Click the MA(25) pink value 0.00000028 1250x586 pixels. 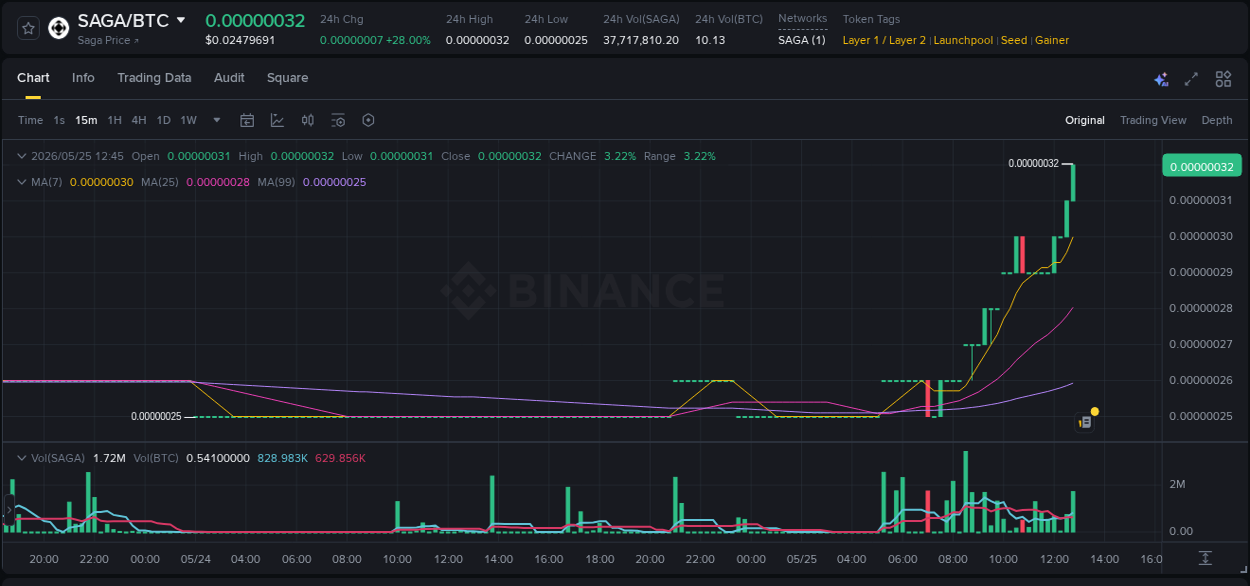click(217, 182)
